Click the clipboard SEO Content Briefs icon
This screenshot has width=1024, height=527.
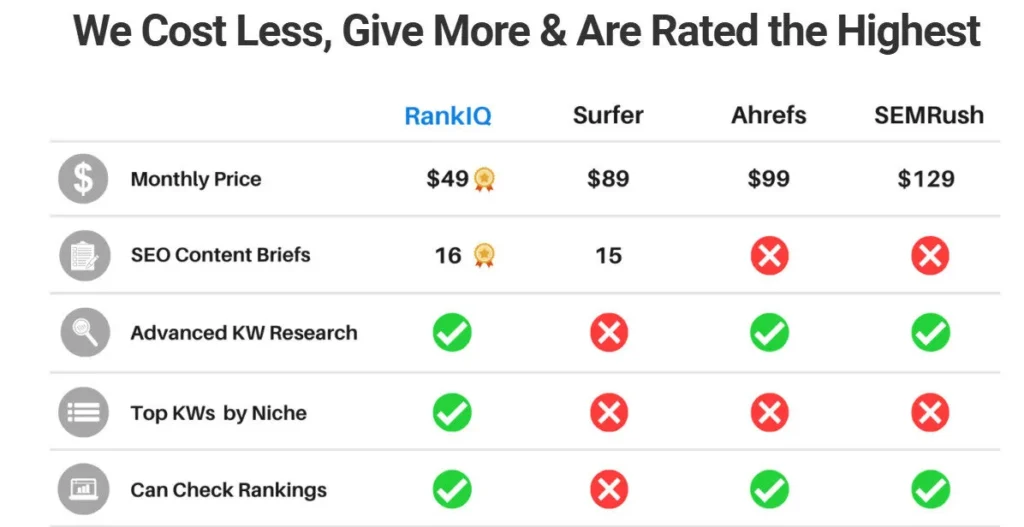coord(84,256)
